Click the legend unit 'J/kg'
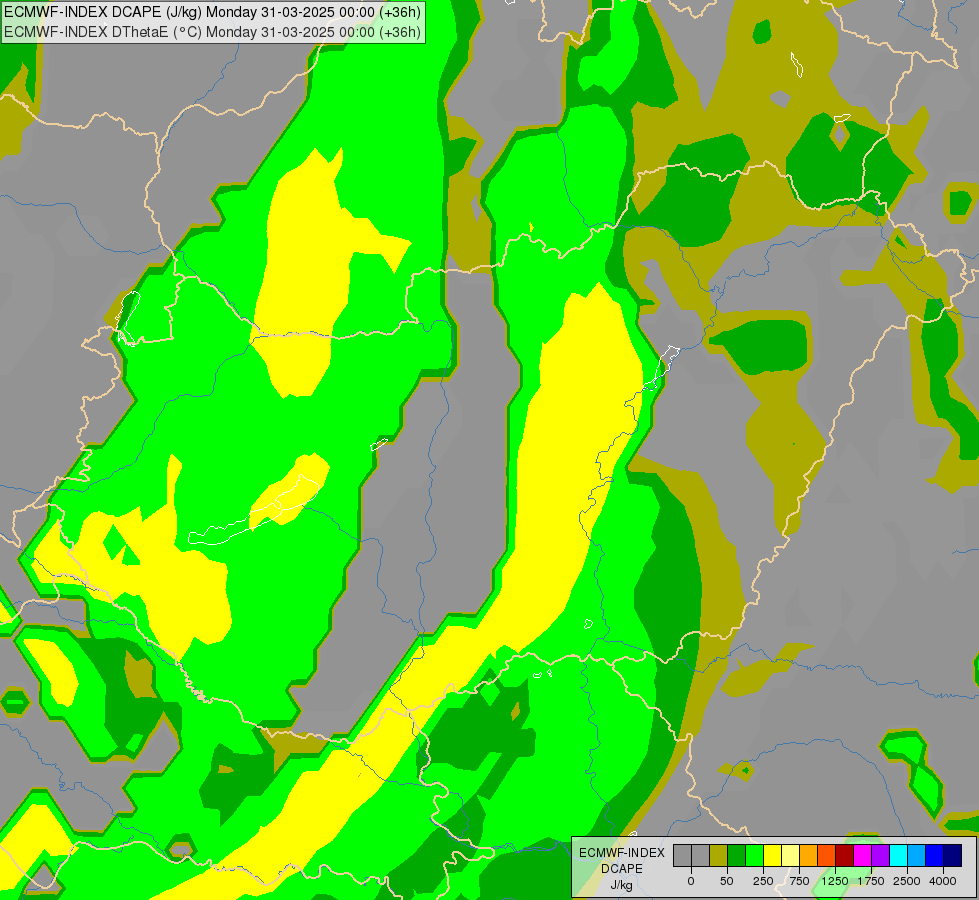This screenshot has width=979, height=900. tap(622, 885)
